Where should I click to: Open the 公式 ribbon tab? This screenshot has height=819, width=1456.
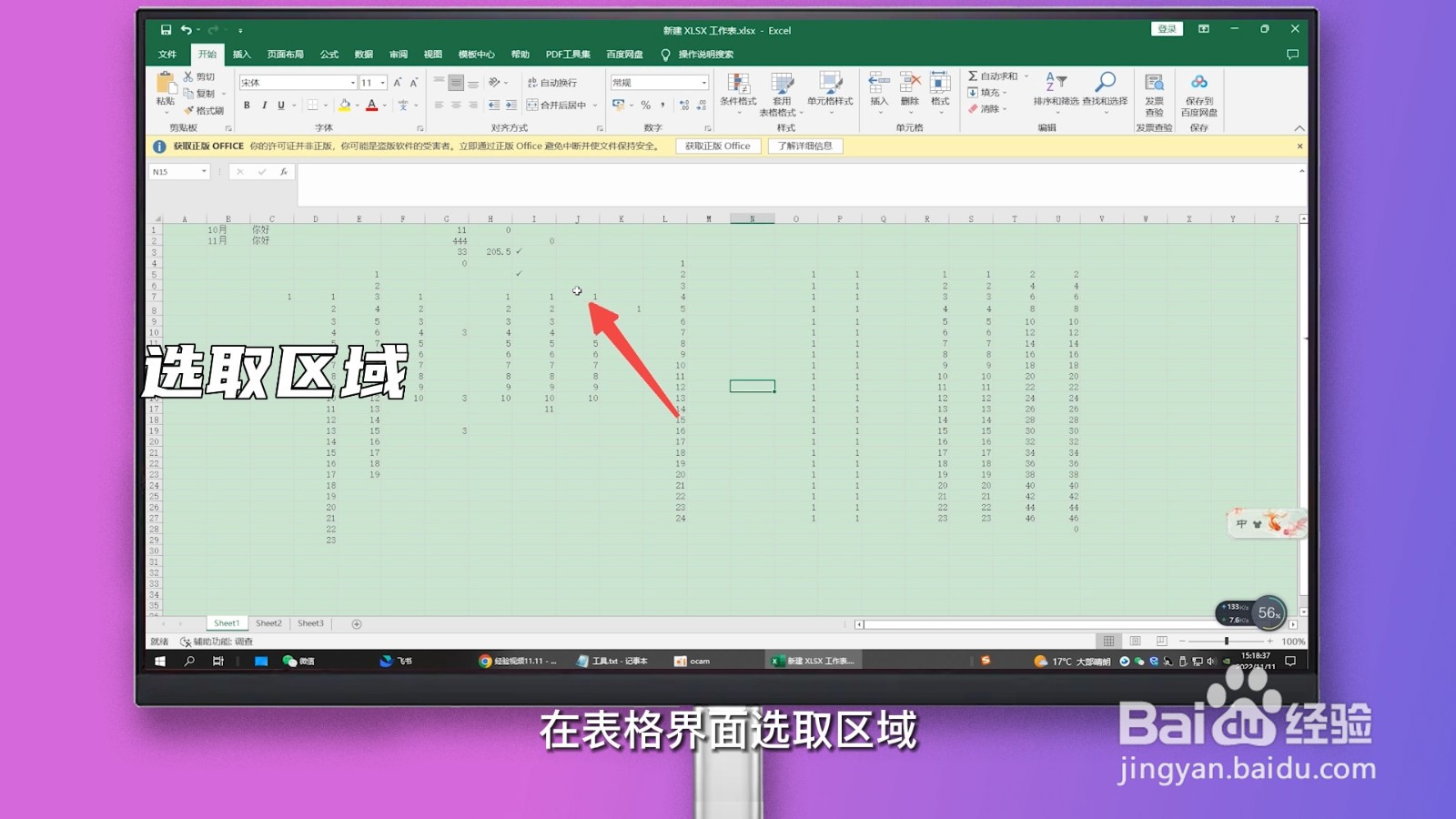329,54
